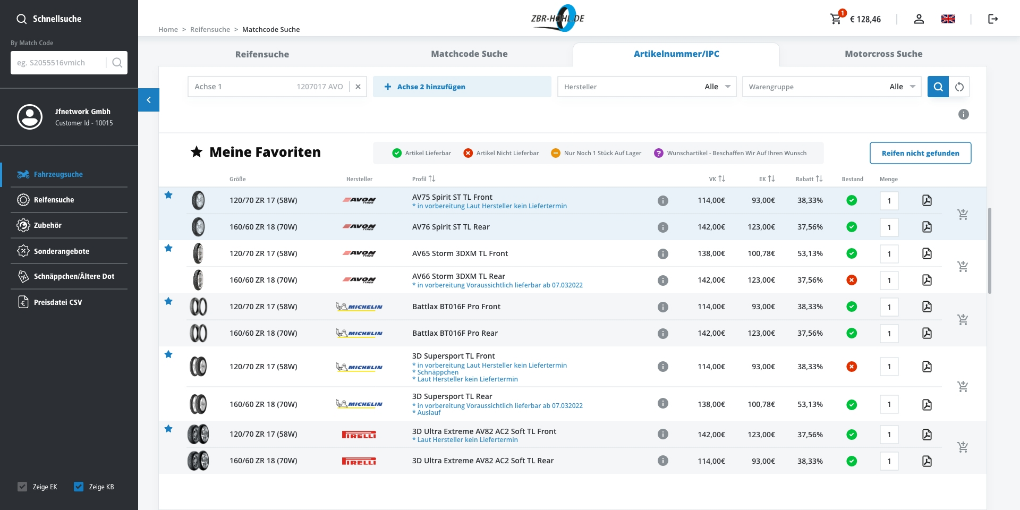Unfavorite the 3D Ultra Extreme AV82 star
The image size is (1020, 510).
pos(168,429)
